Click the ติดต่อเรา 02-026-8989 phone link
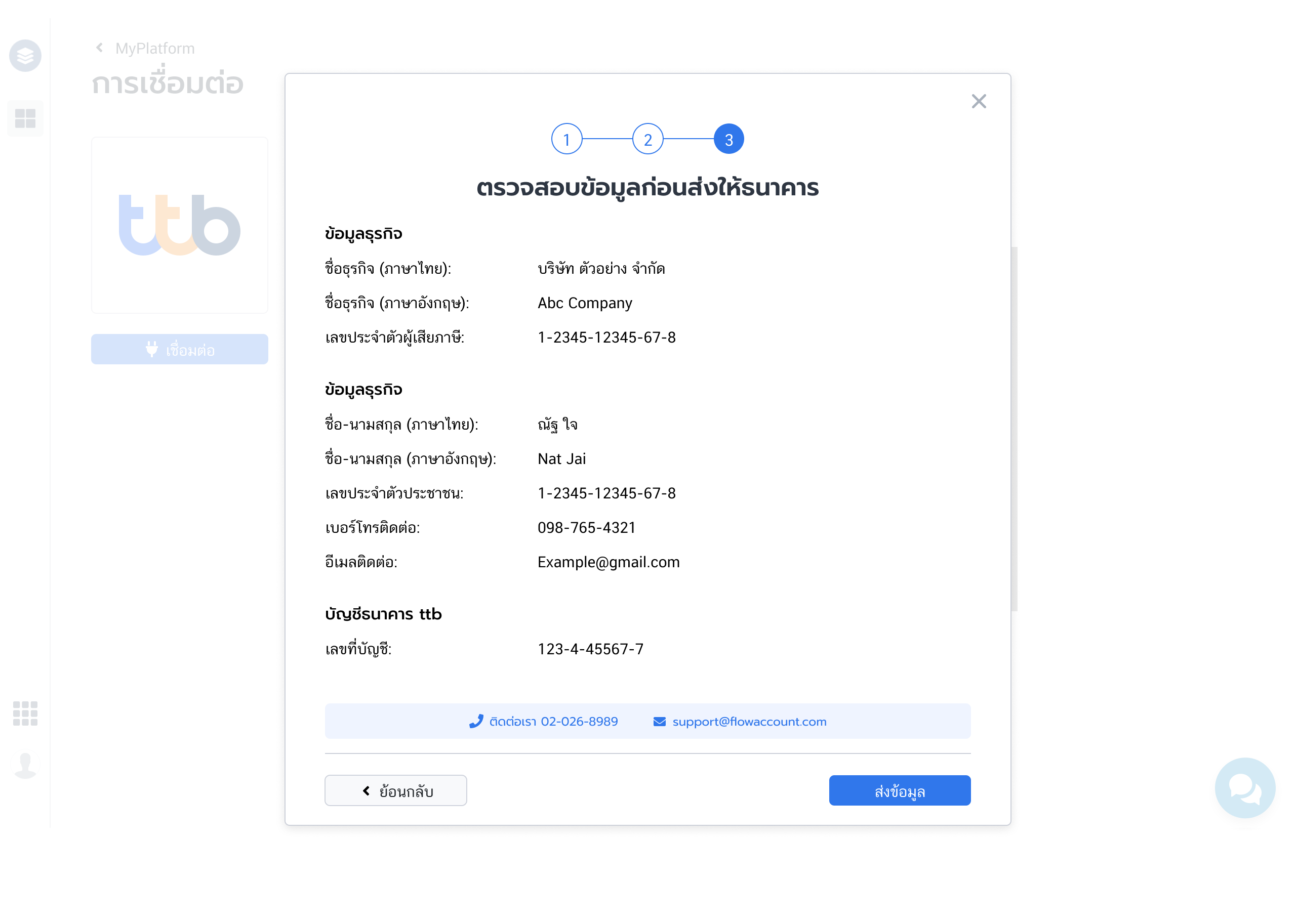 click(553, 722)
